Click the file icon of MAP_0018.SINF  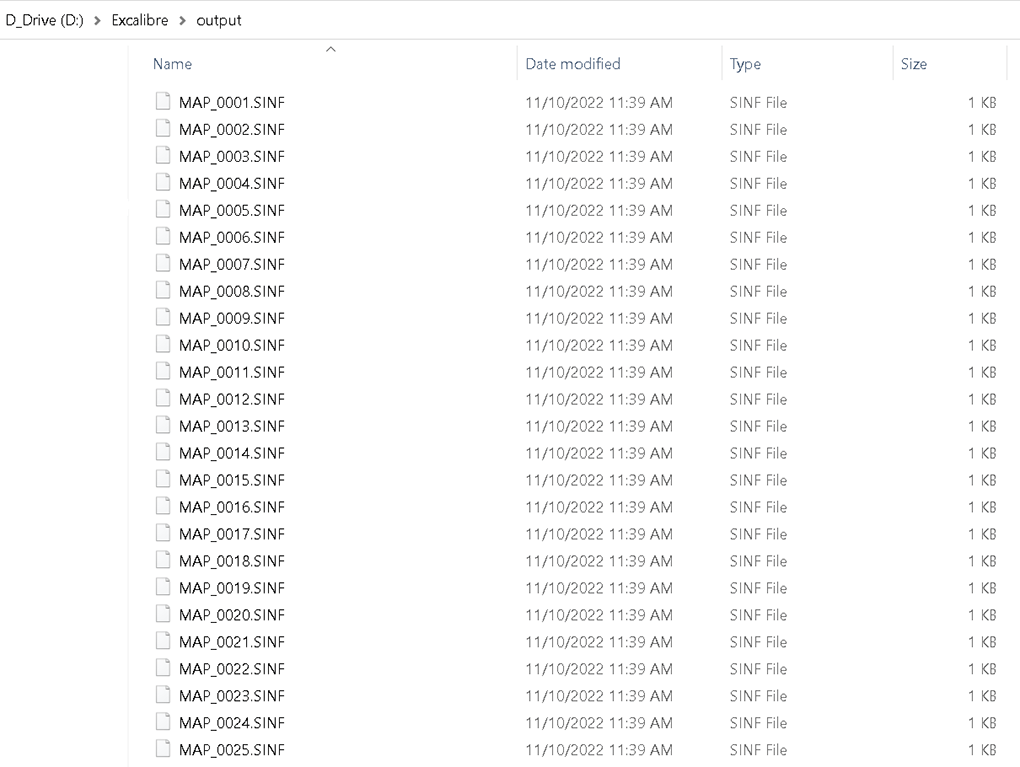[163, 560]
